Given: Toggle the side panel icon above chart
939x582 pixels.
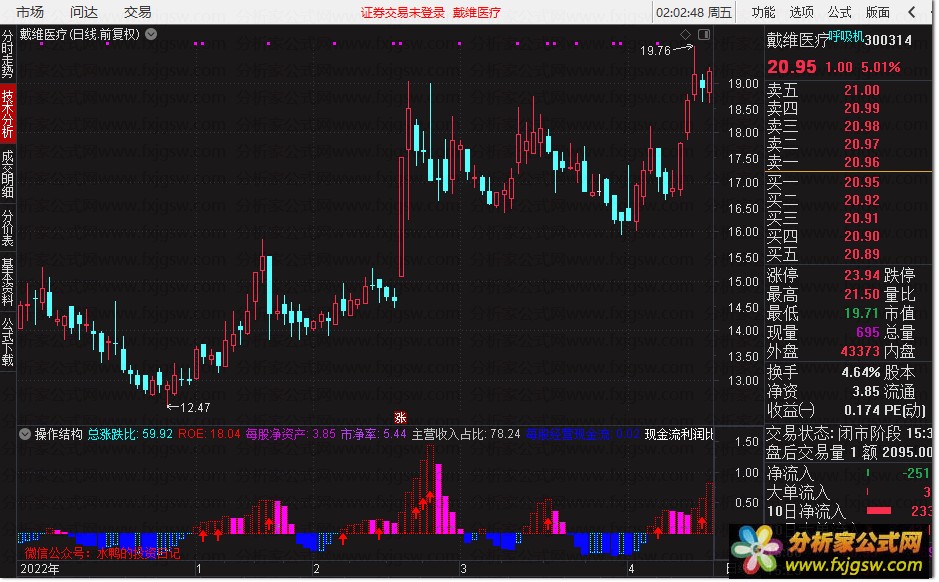Looking at the screenshot, I should click(704, 34).
